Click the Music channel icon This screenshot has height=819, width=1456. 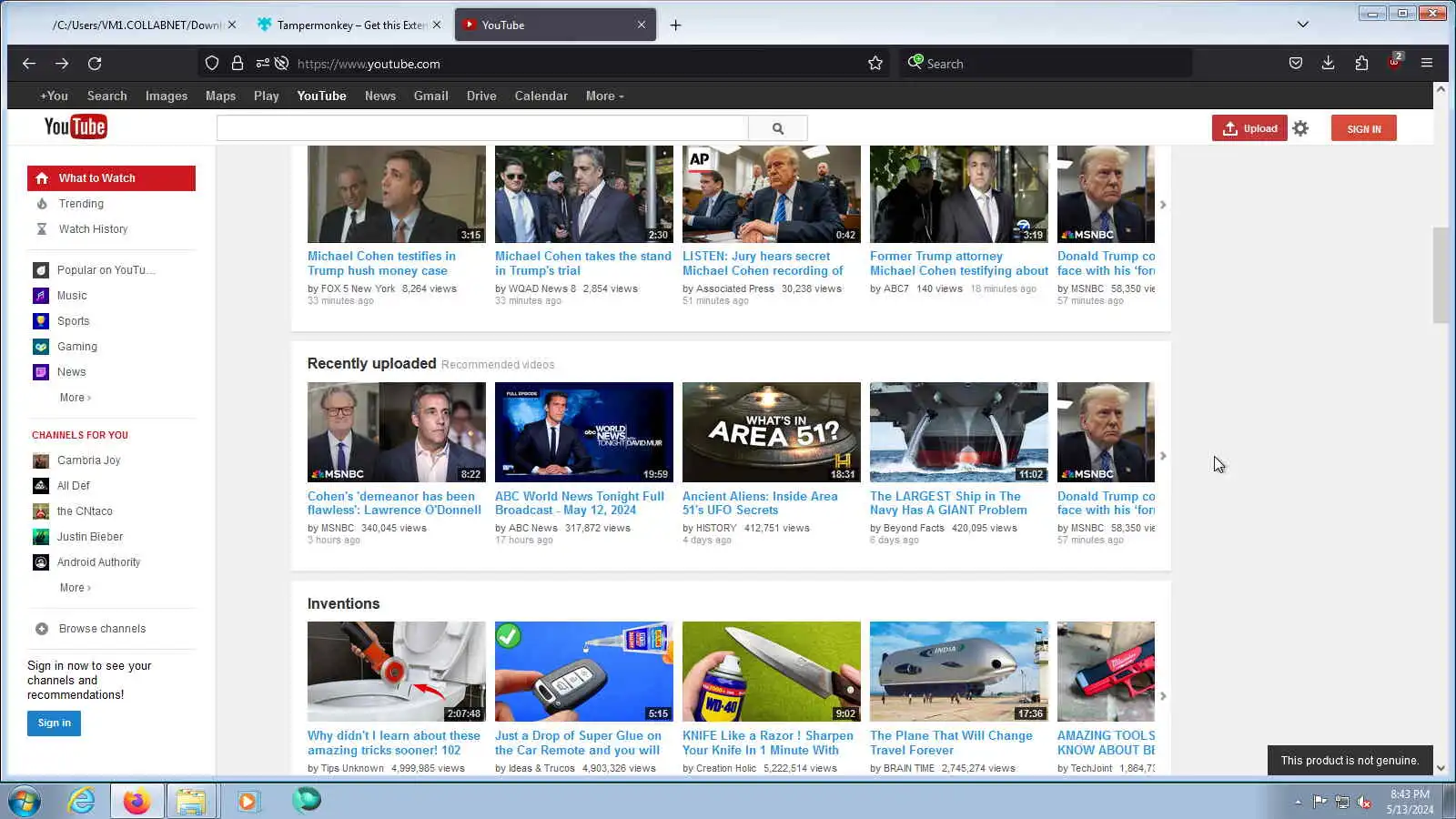(x=41, y=296)
